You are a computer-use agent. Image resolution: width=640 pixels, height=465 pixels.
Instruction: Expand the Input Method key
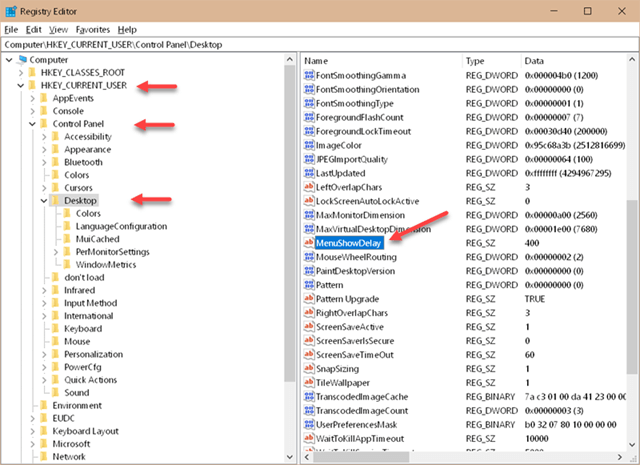pos(44,303)
